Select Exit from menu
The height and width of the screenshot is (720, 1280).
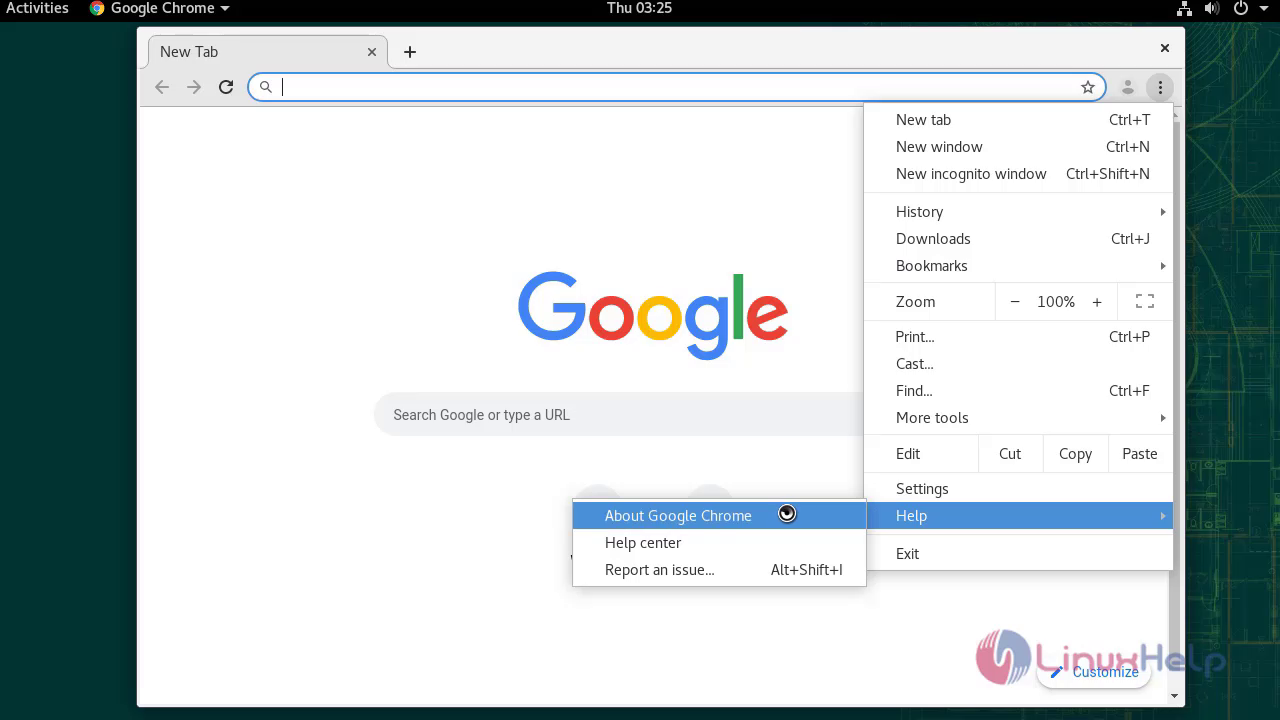pos(1018,554)
